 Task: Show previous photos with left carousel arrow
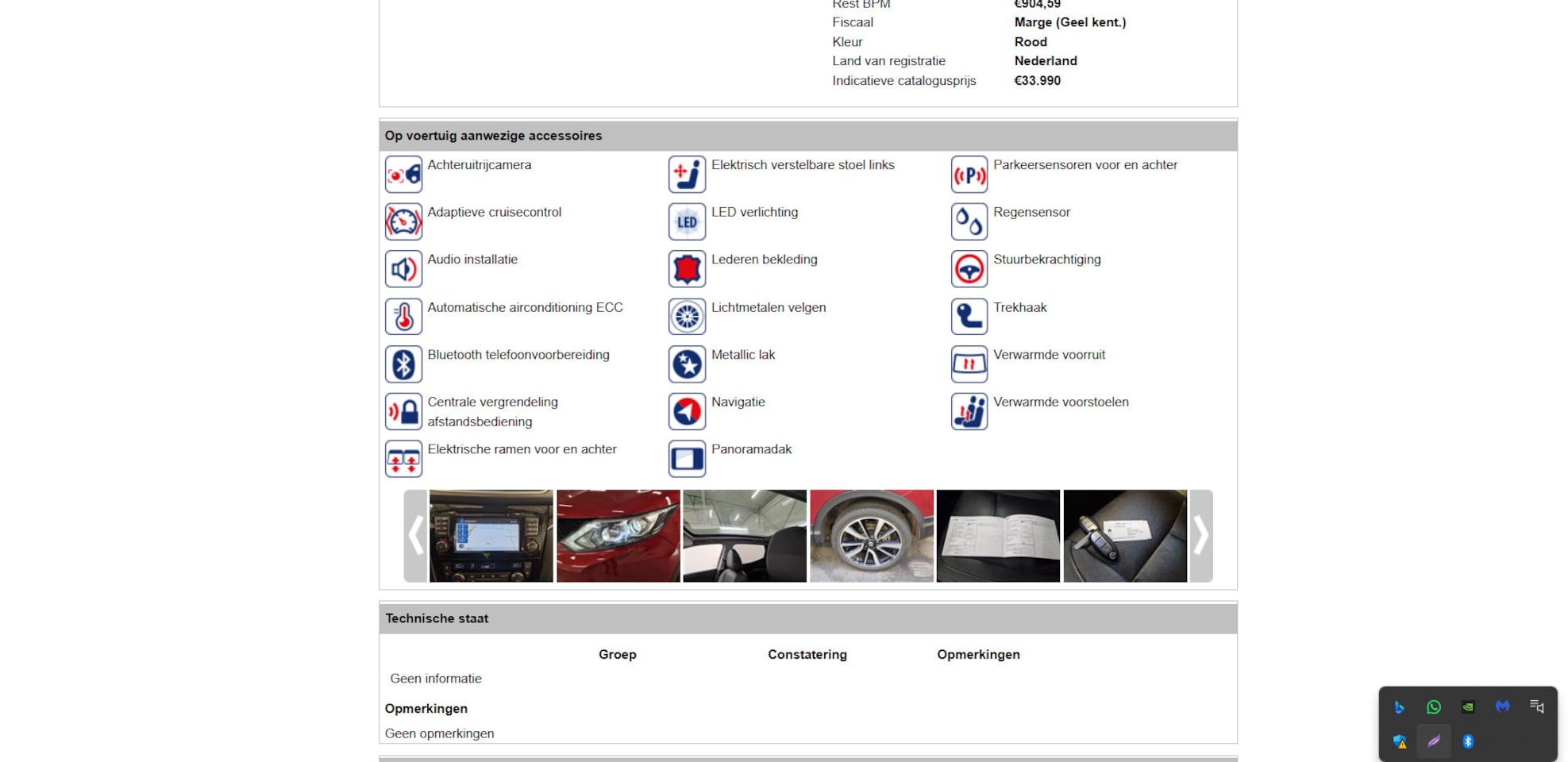415,536
